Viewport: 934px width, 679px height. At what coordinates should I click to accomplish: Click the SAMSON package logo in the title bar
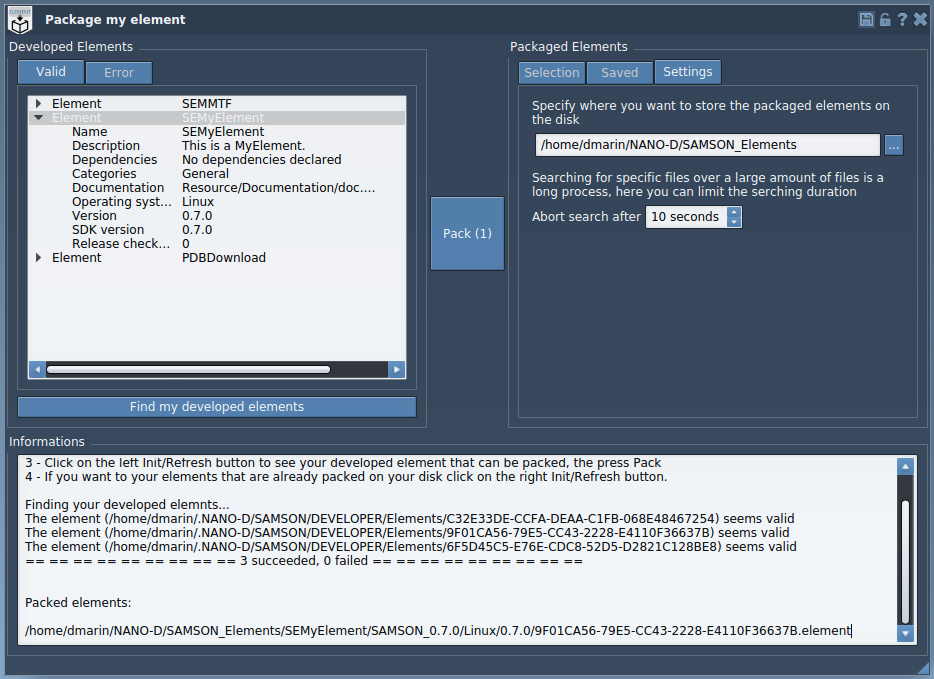(19, 18)
